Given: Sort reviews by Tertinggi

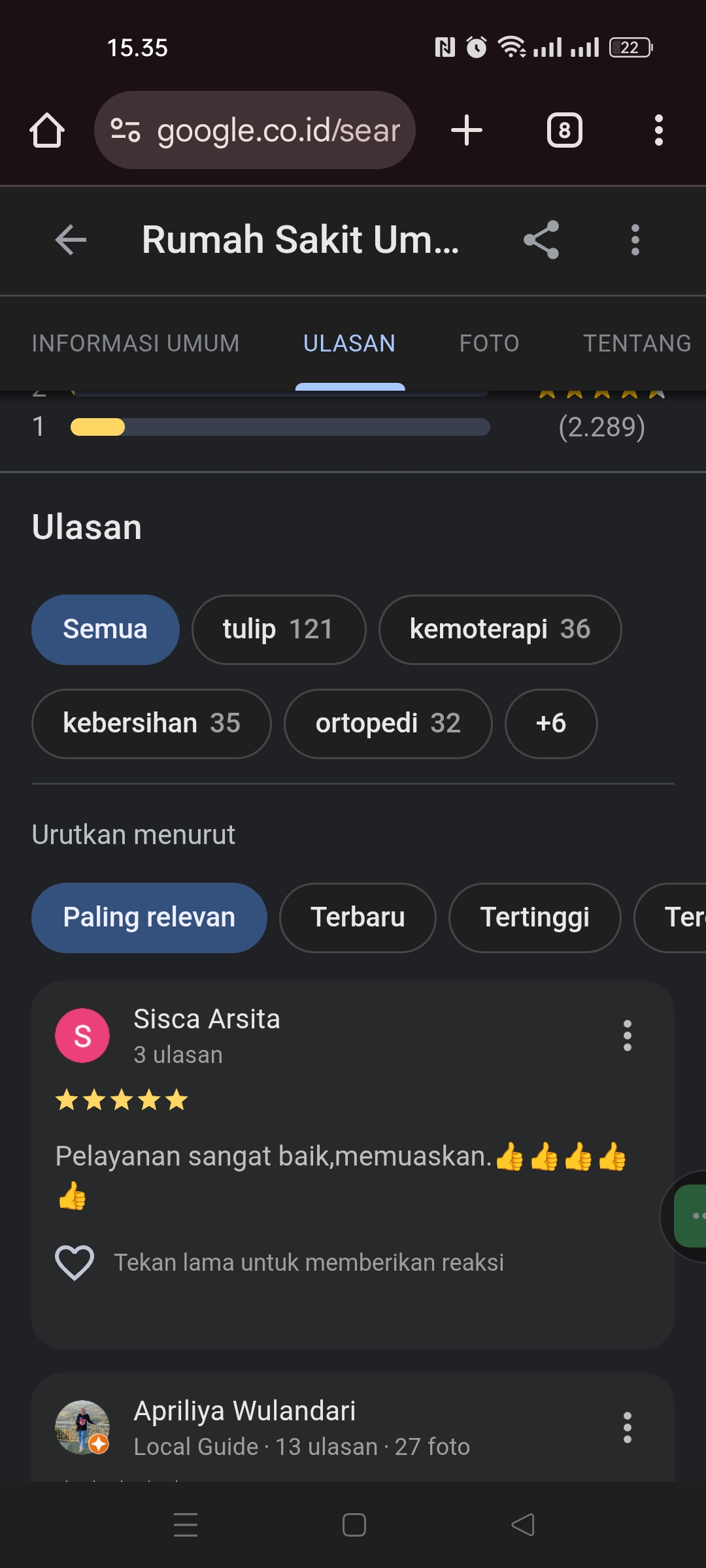Looking at the screenshot, I should coord(535,917).
